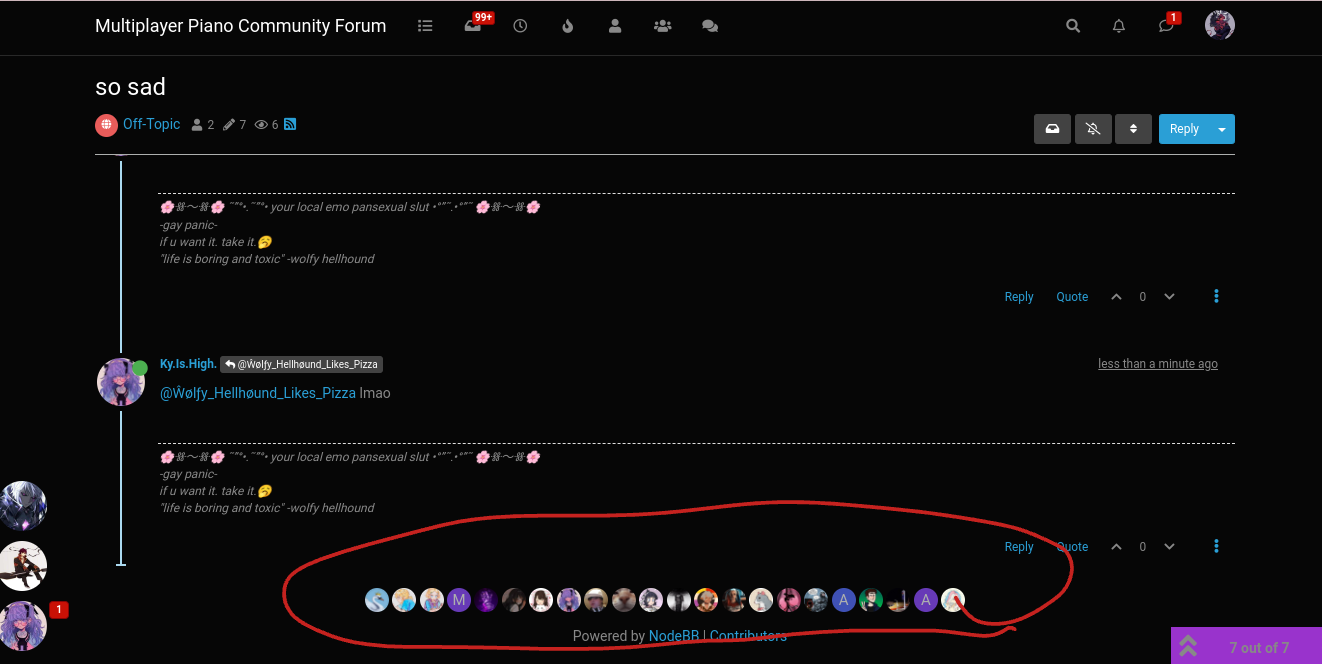Click Ky.Is.High.'s post avatar
This screenshot has height=664, width=1322.
120,382
